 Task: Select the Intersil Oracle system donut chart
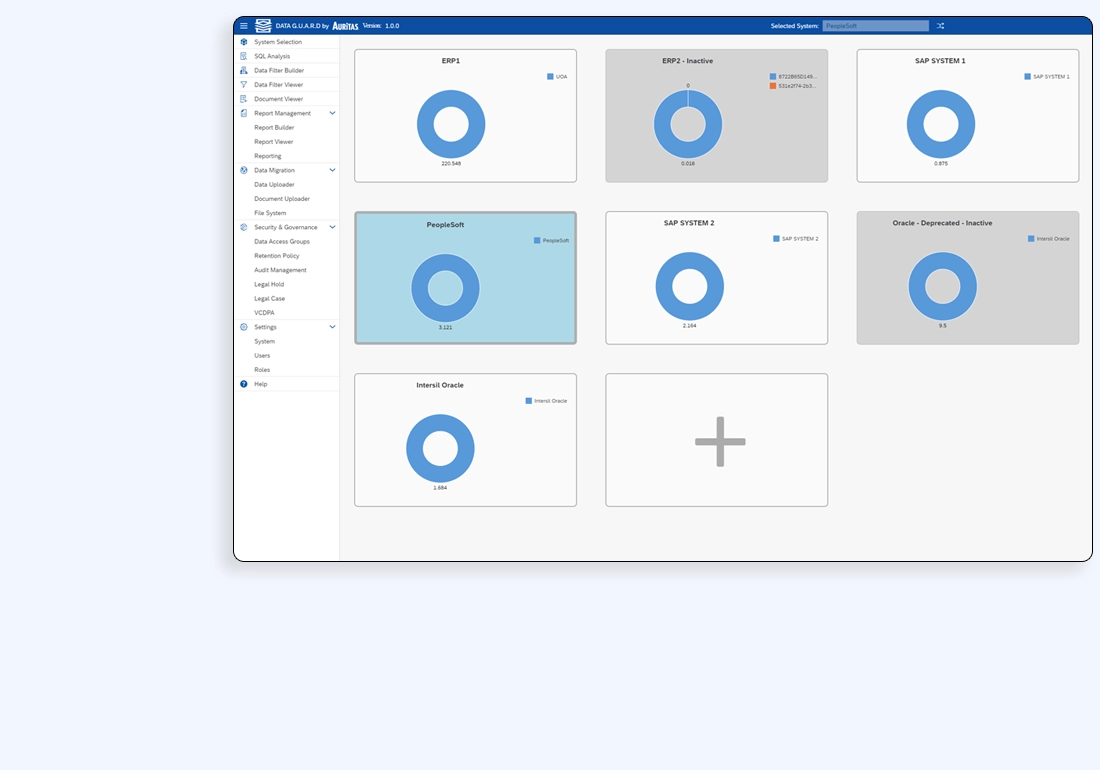pyautogui.click(x=441, y=449)
